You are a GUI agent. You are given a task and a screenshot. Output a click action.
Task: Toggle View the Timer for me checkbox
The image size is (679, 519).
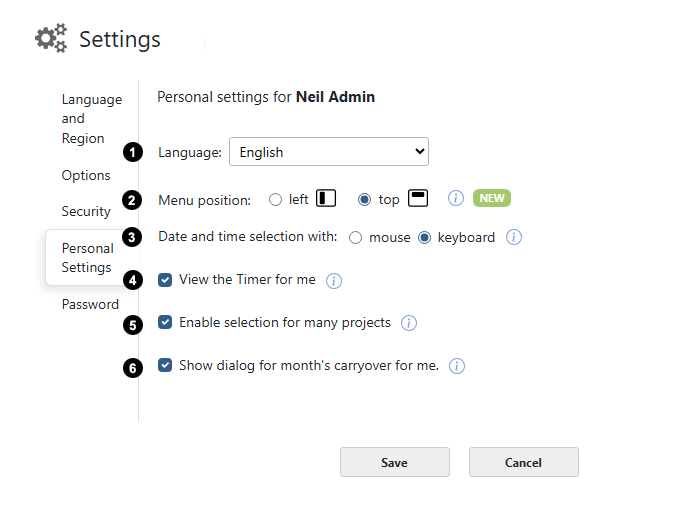pos(165,280)
